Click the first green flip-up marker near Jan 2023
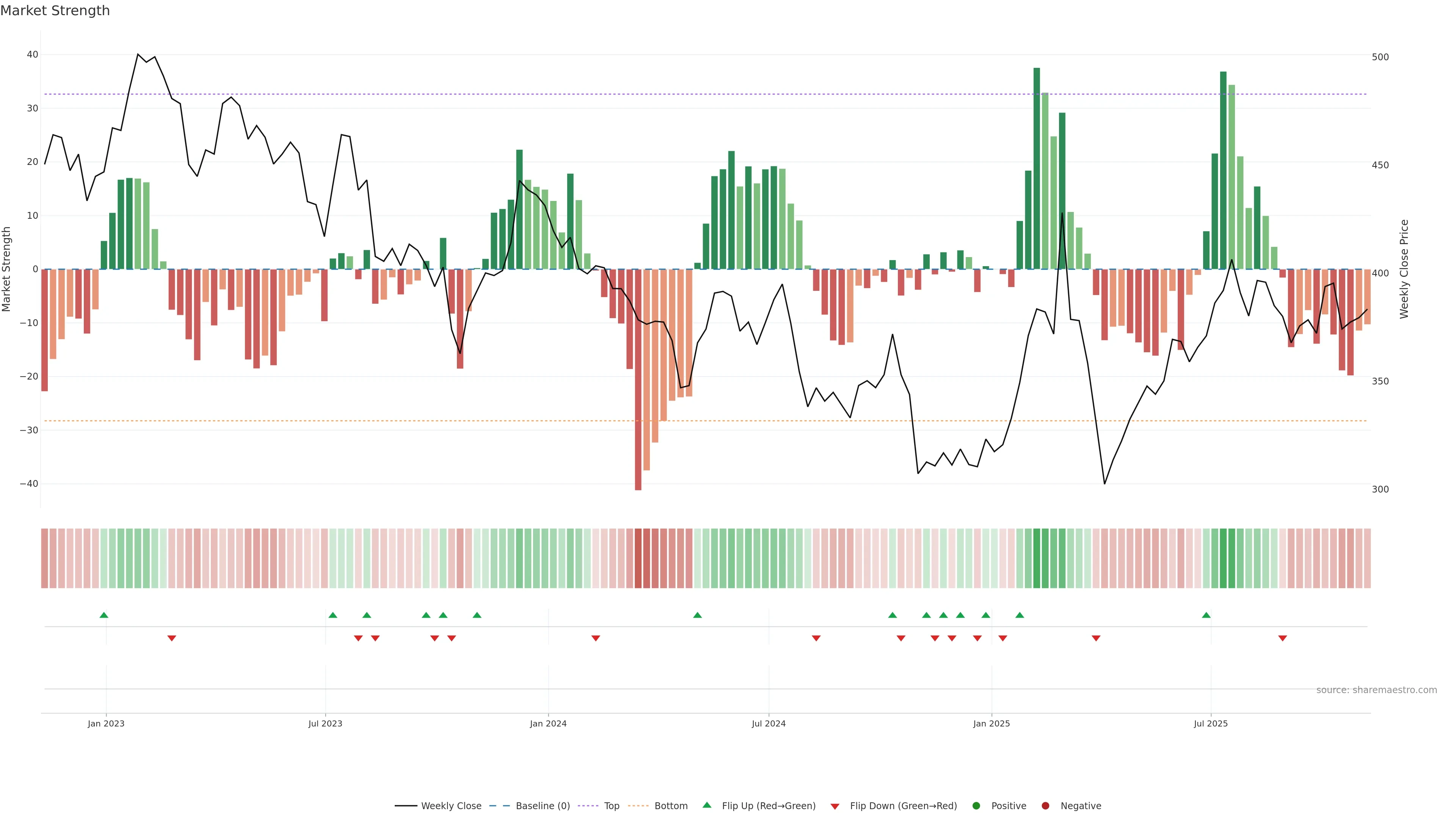 coord(104,615)
